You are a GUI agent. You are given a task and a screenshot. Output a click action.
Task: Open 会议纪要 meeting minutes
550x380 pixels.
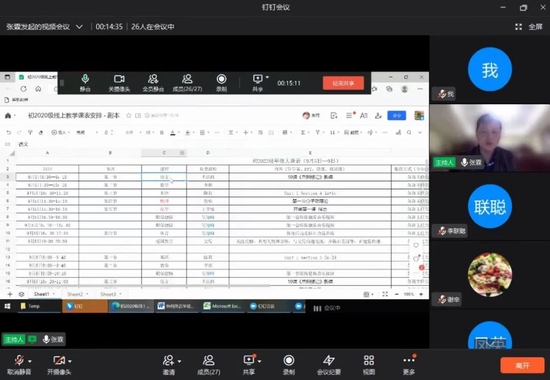click(329, 365)
